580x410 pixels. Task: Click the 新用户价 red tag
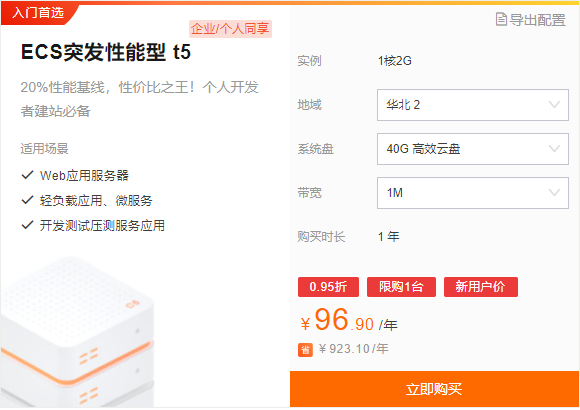click(480, 287)
